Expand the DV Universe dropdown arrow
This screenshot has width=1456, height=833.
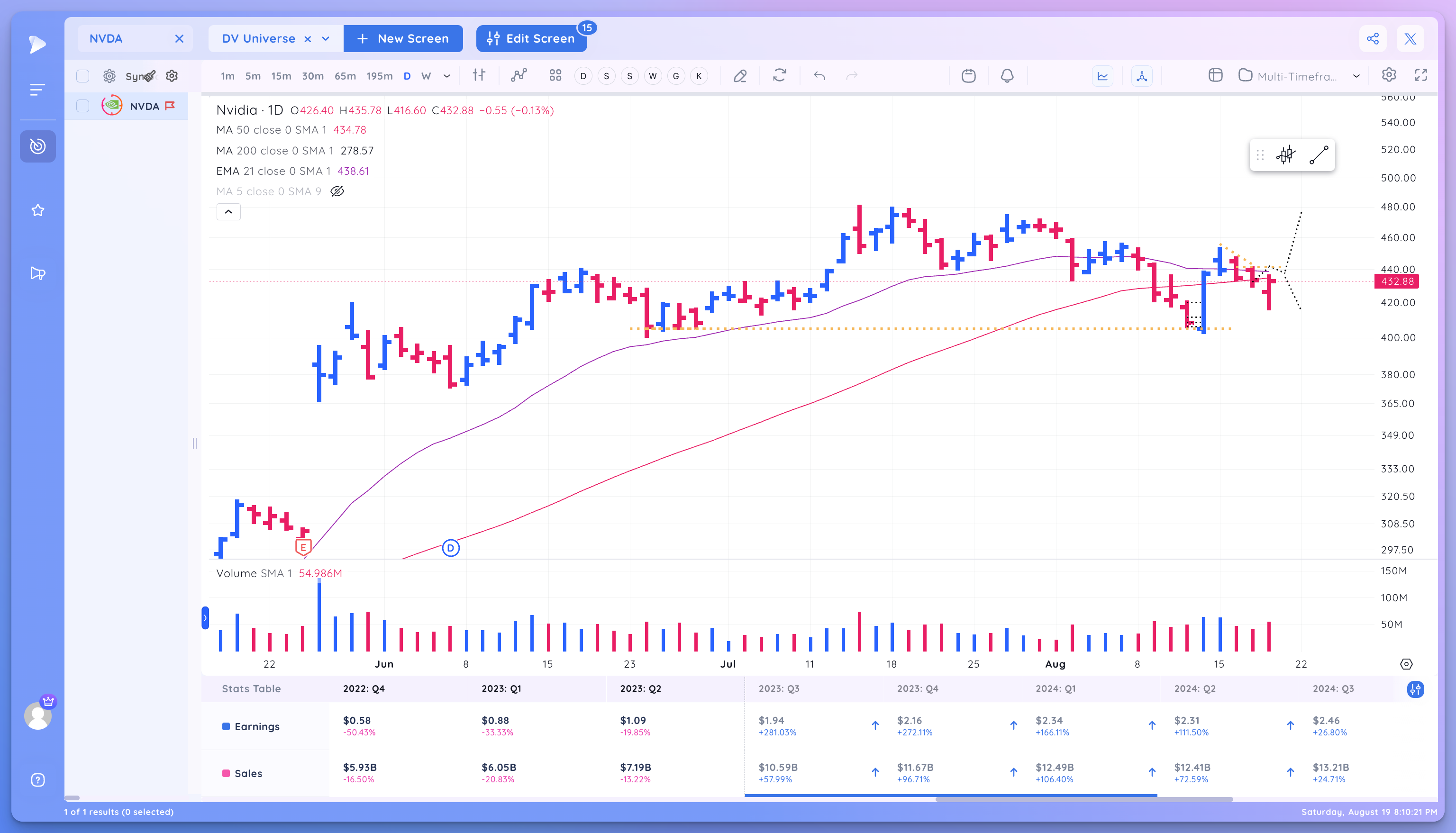click(x=326, y=39)
